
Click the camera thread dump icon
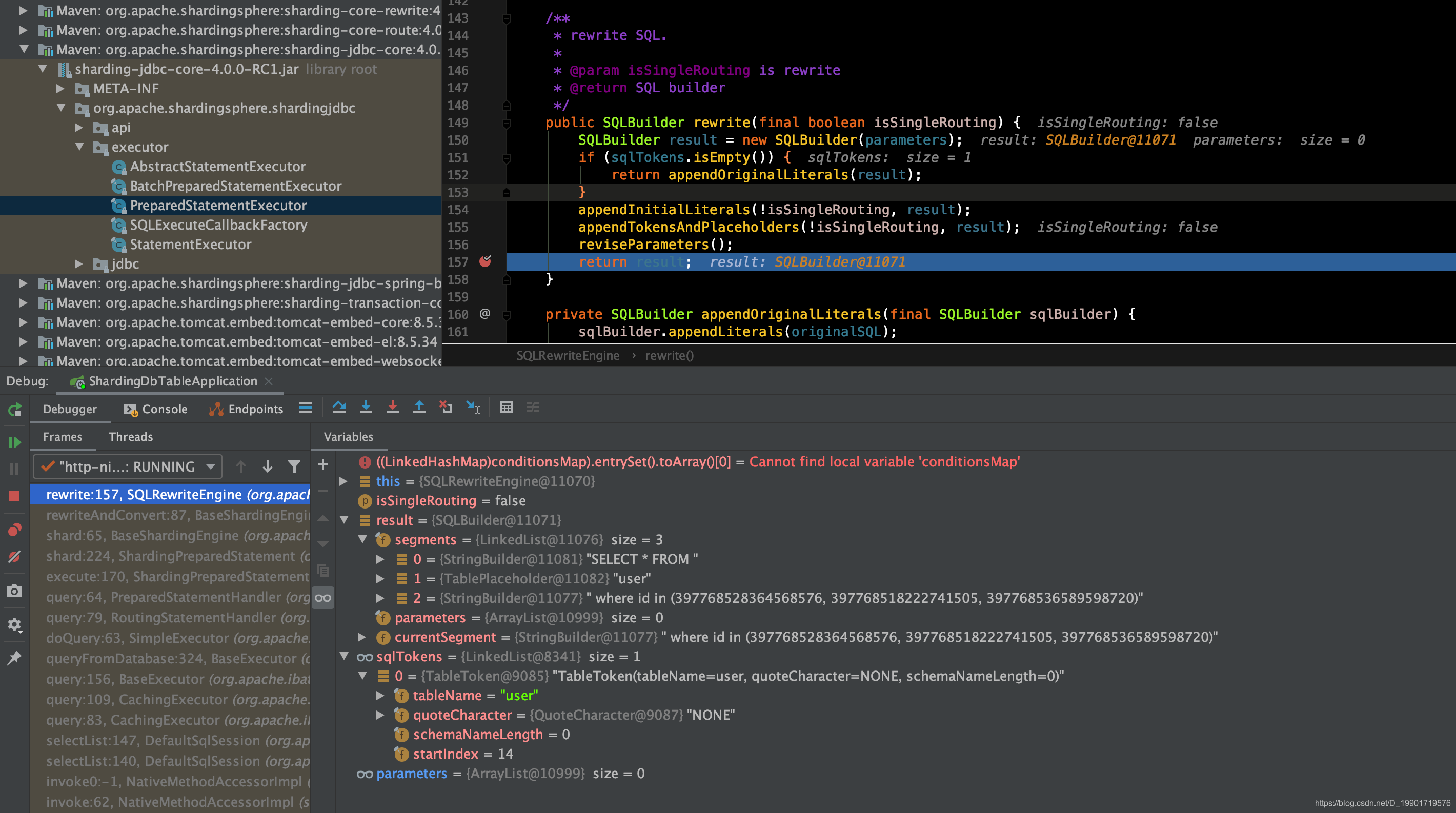point(15,591)
